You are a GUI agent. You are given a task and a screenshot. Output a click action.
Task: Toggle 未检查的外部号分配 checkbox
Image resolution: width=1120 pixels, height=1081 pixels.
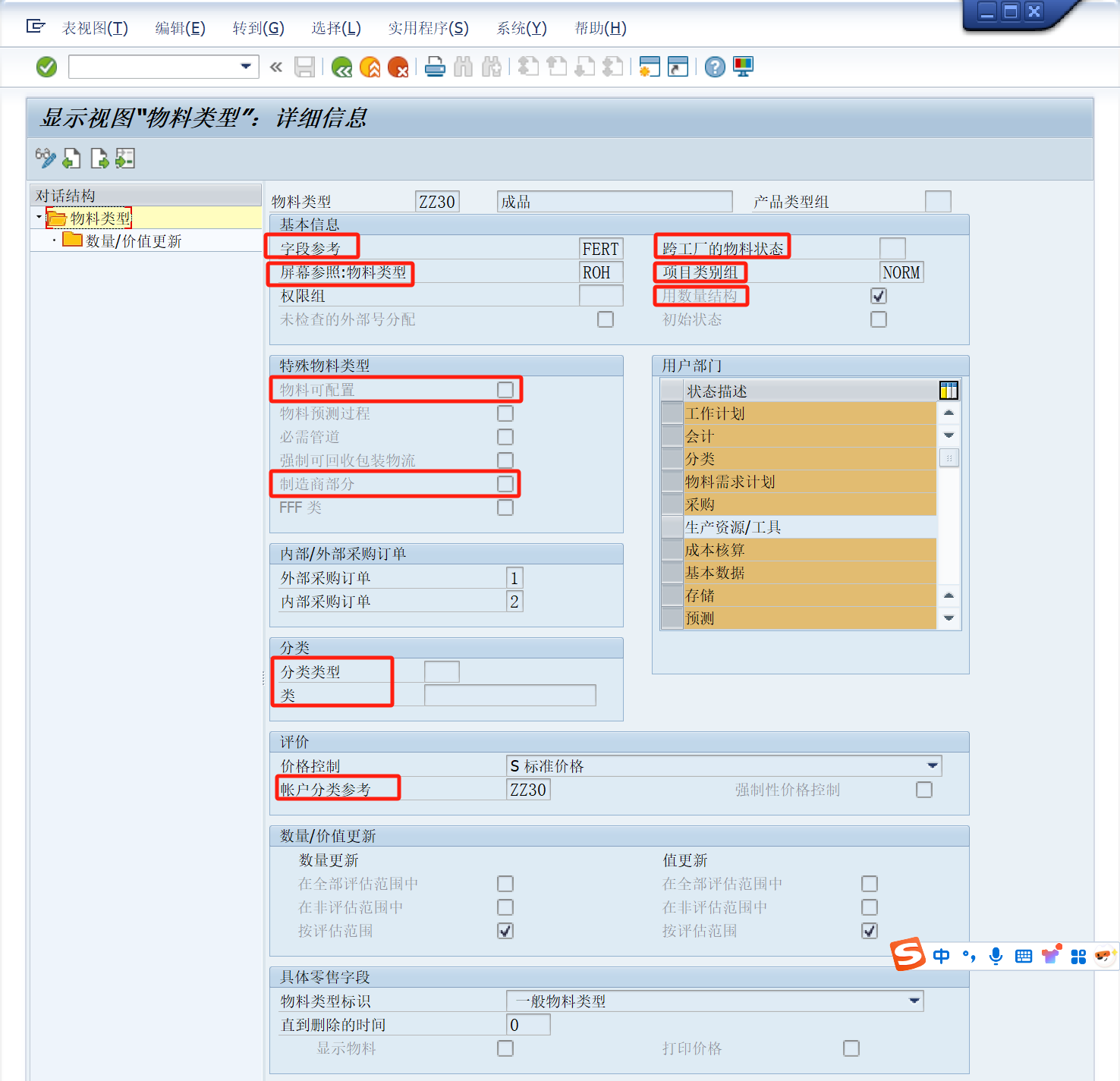[x=606, y=319]
